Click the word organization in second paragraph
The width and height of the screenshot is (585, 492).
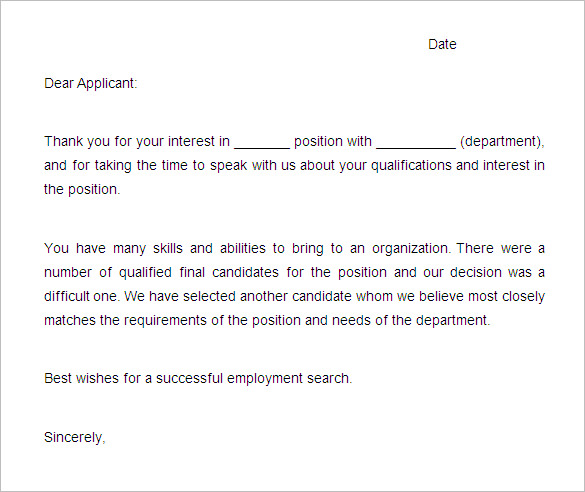412,248
